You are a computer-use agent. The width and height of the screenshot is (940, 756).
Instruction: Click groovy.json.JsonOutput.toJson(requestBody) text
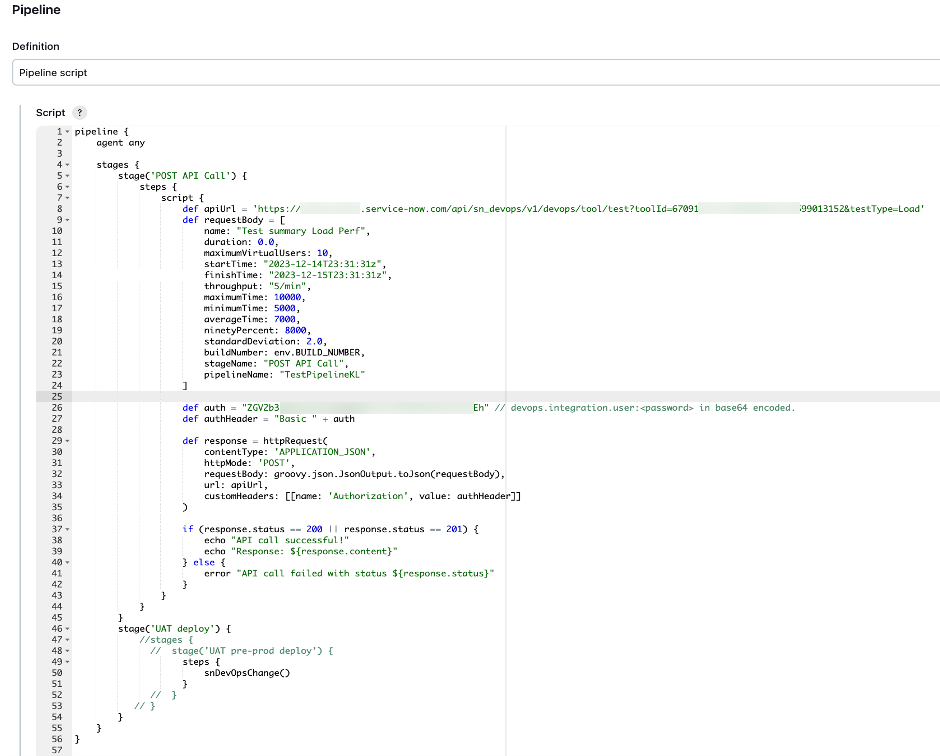[x=387, y=474]
